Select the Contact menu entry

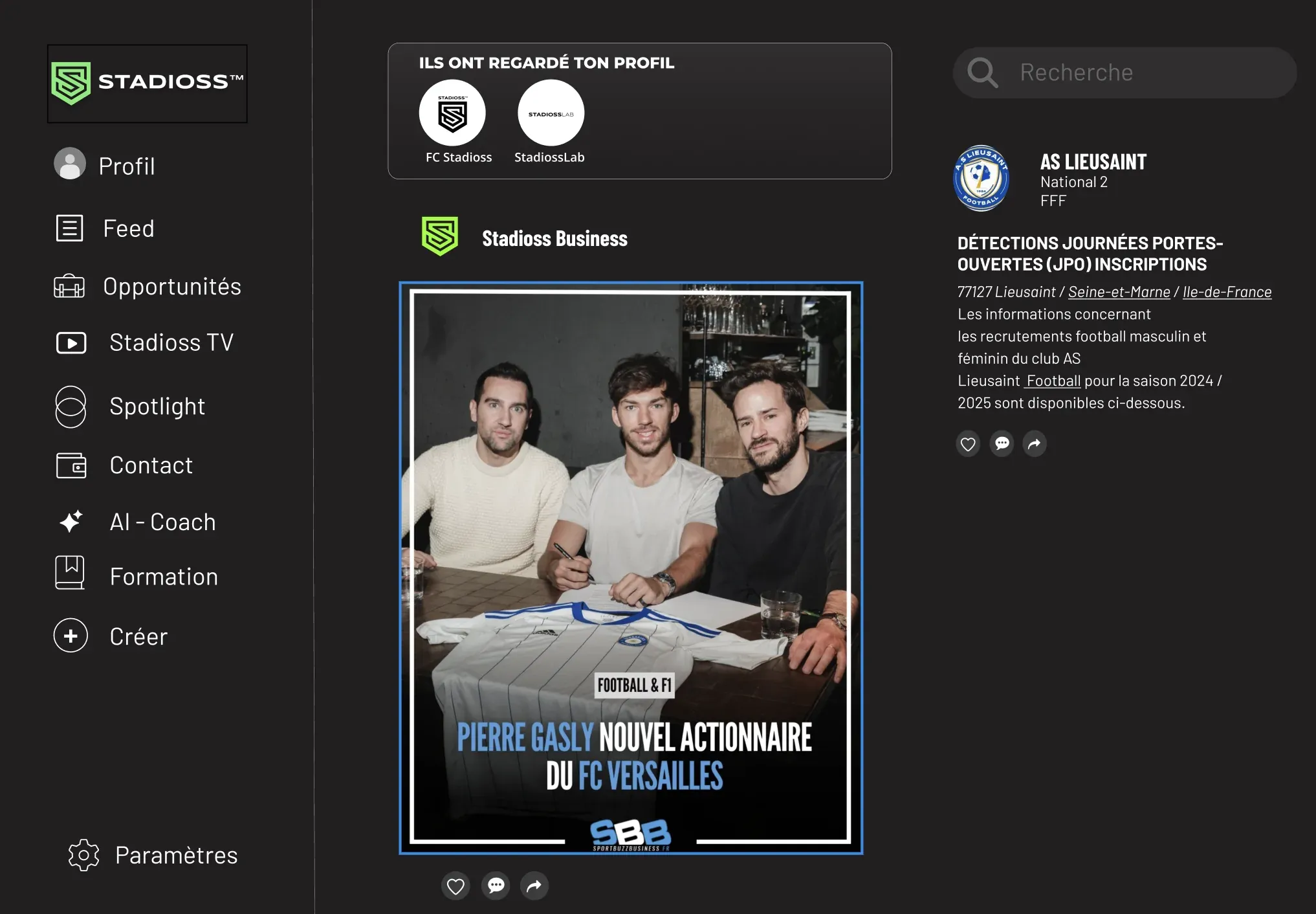(151, 465)
